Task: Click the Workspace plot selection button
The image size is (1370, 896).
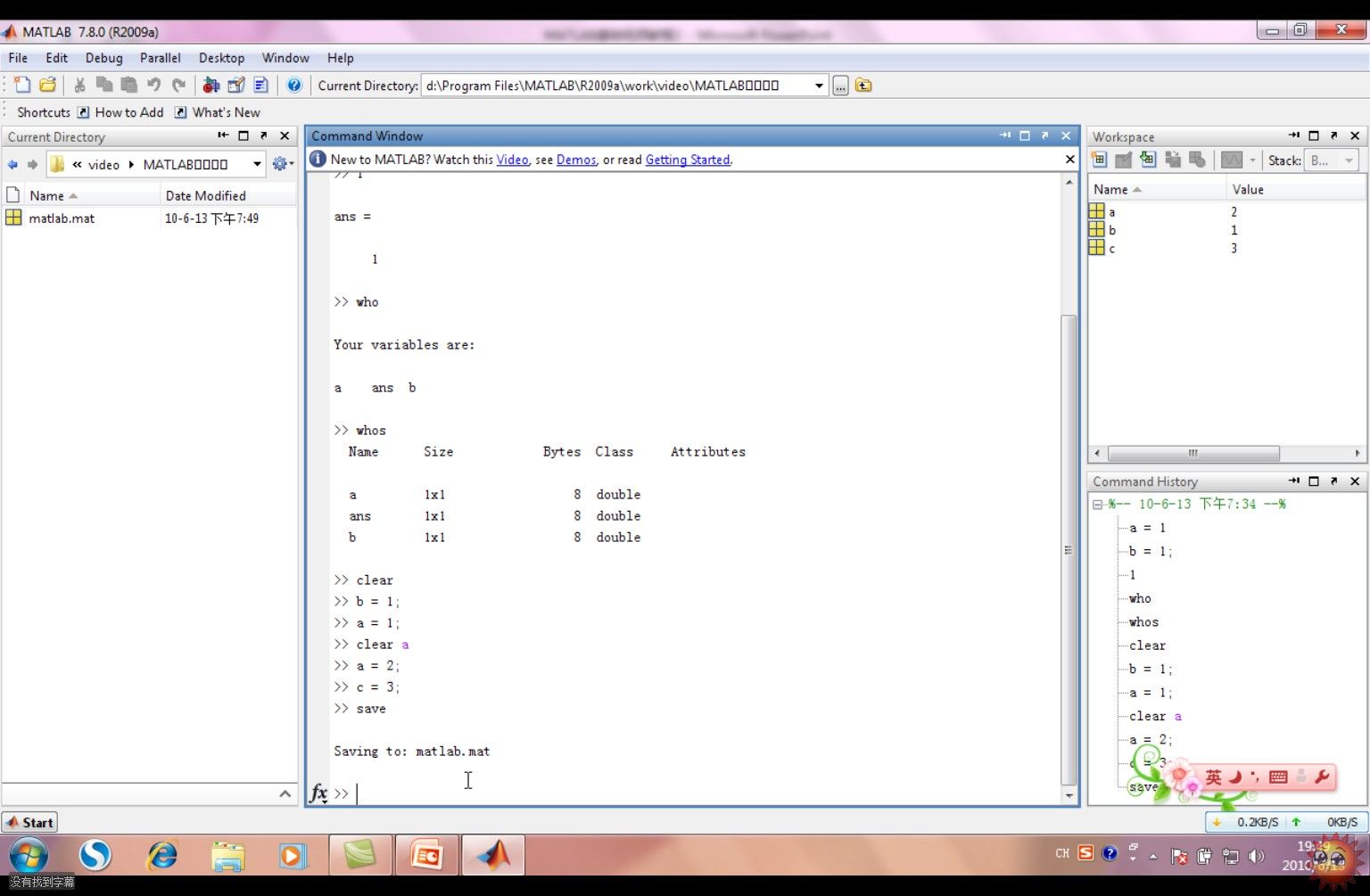Action: [x=1232, y=160]
